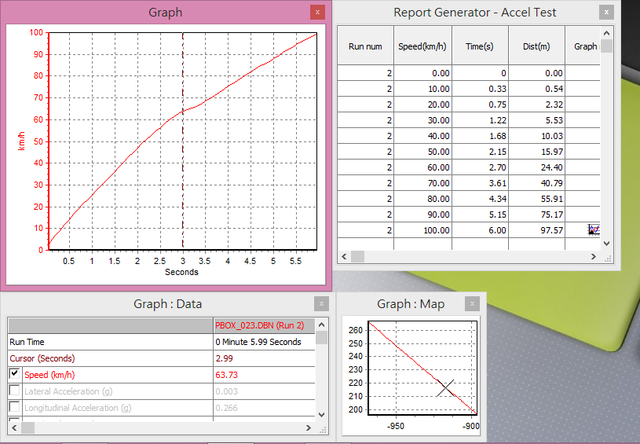640x444 pixels.
Task: Click the PBOX_023.DBN (Run 2) column header
Action: coord(264,325)
